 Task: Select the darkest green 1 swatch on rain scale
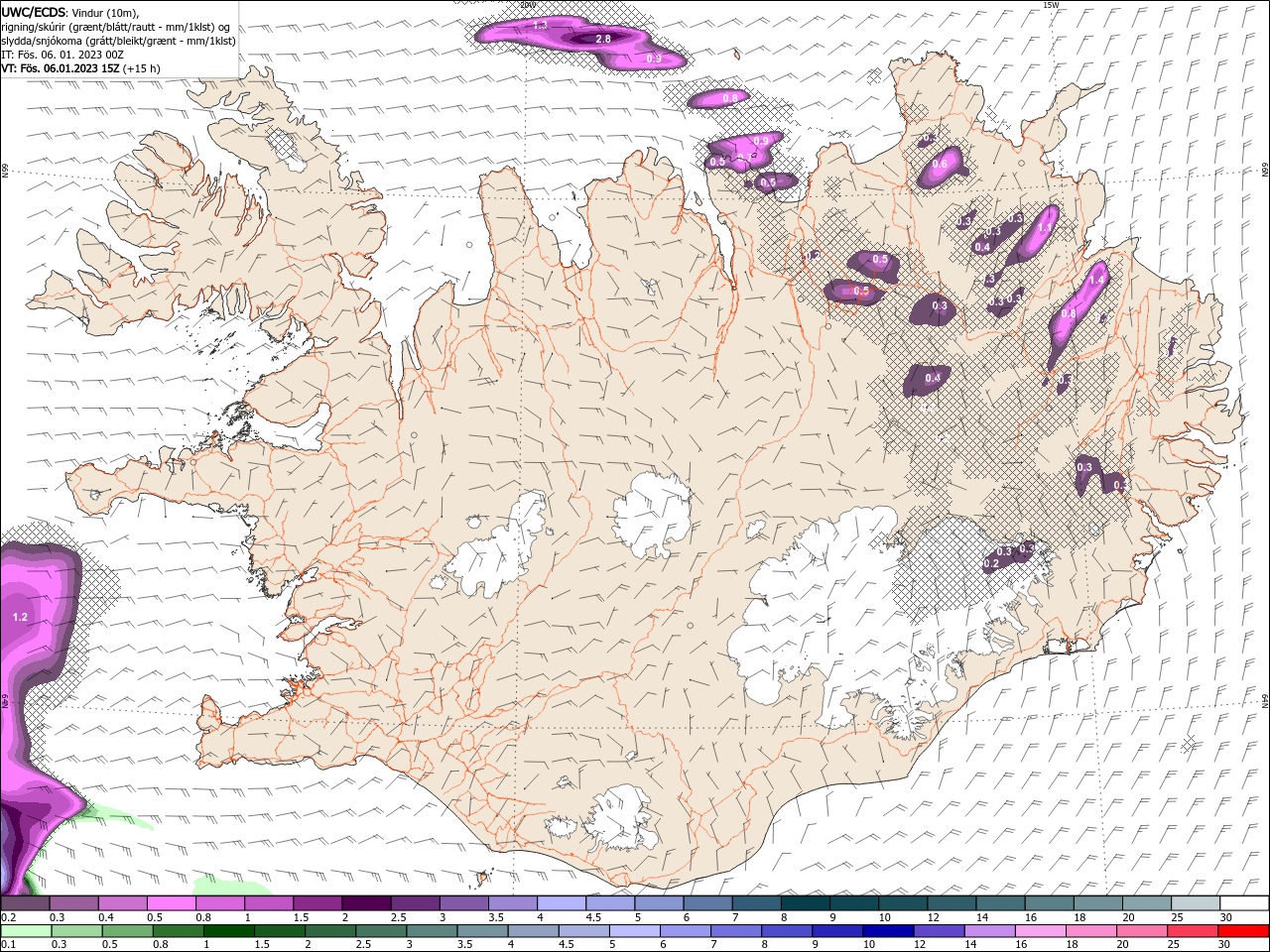[x=228, y=931]
